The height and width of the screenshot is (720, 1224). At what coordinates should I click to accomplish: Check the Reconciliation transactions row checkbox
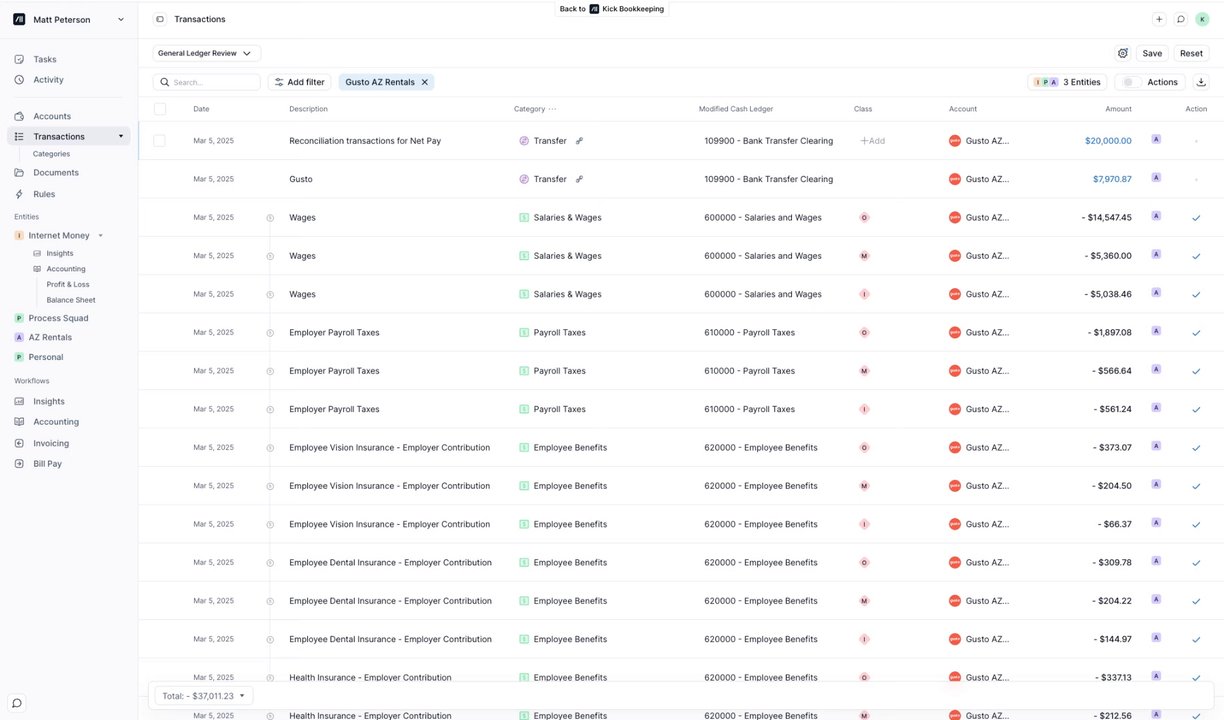tap(159, 141)
